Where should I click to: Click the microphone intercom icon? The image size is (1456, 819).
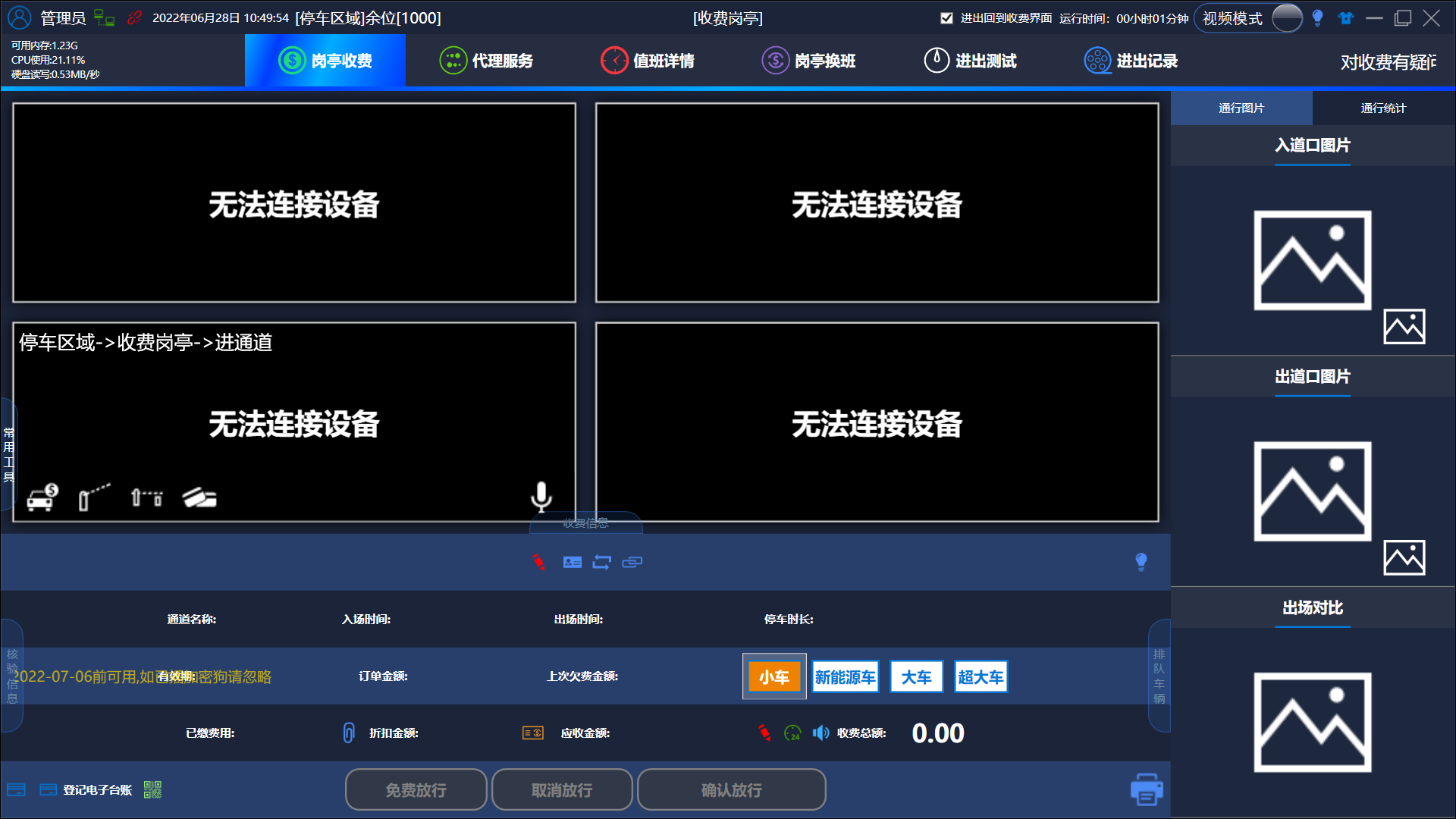click(541, 497)
